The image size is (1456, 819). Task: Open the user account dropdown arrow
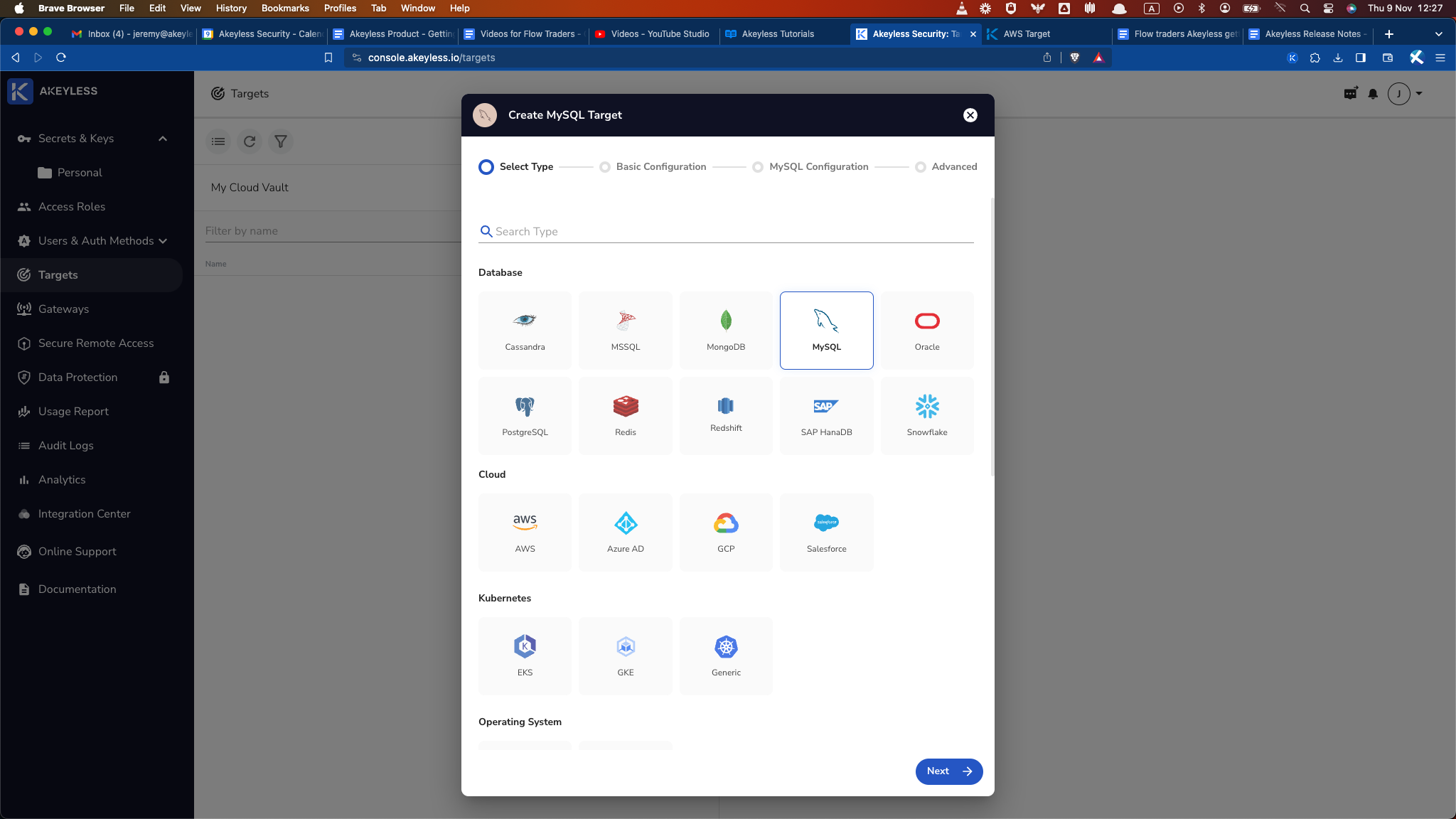pyautogui.click(x=1419, y=93)
